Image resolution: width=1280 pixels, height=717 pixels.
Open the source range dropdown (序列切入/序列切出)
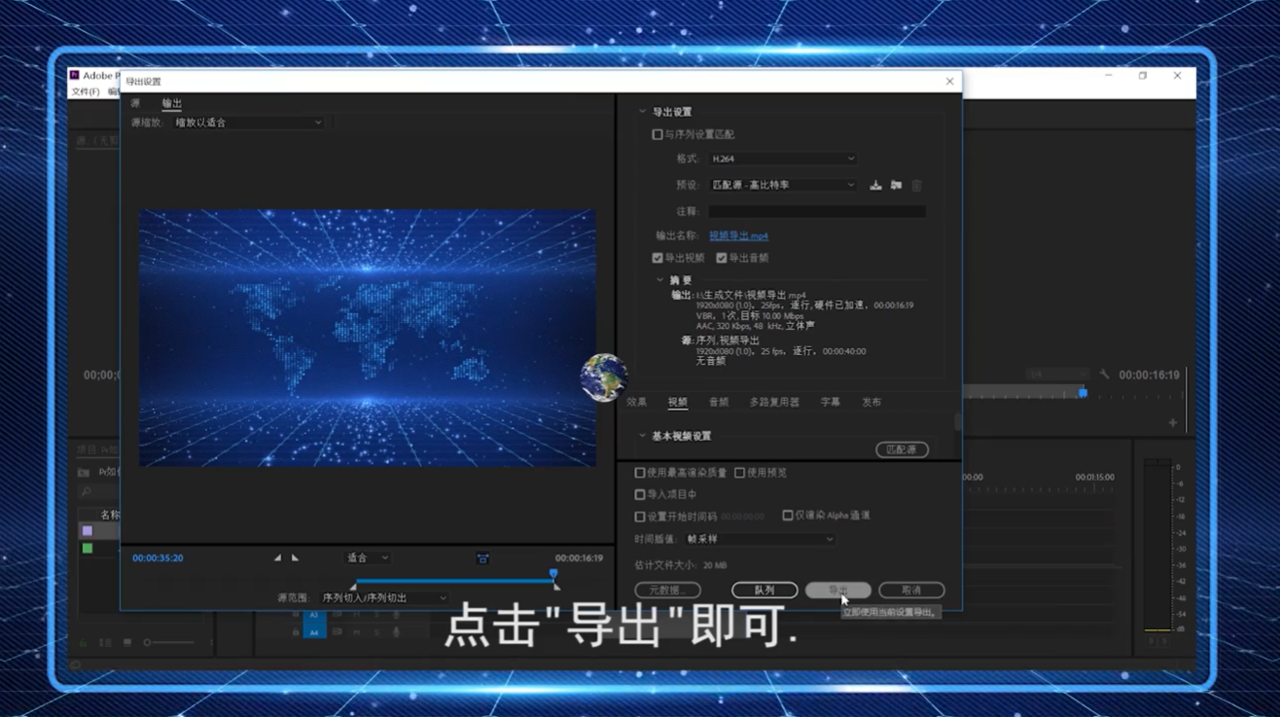tap(385, 598)
